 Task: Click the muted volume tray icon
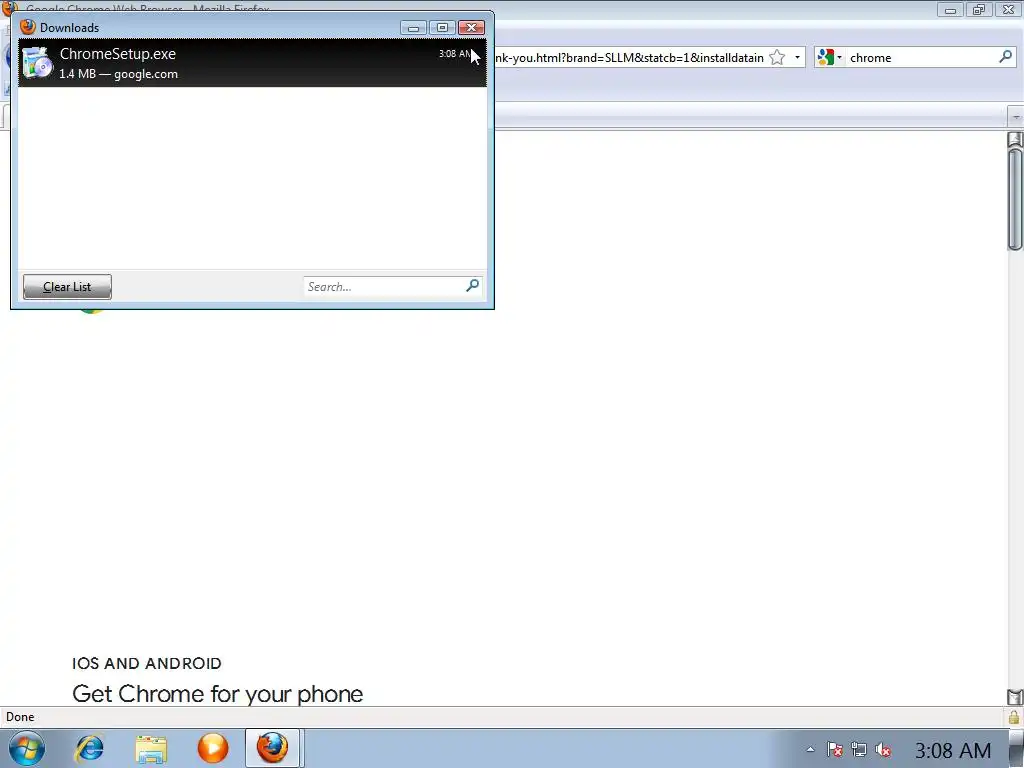884,750
